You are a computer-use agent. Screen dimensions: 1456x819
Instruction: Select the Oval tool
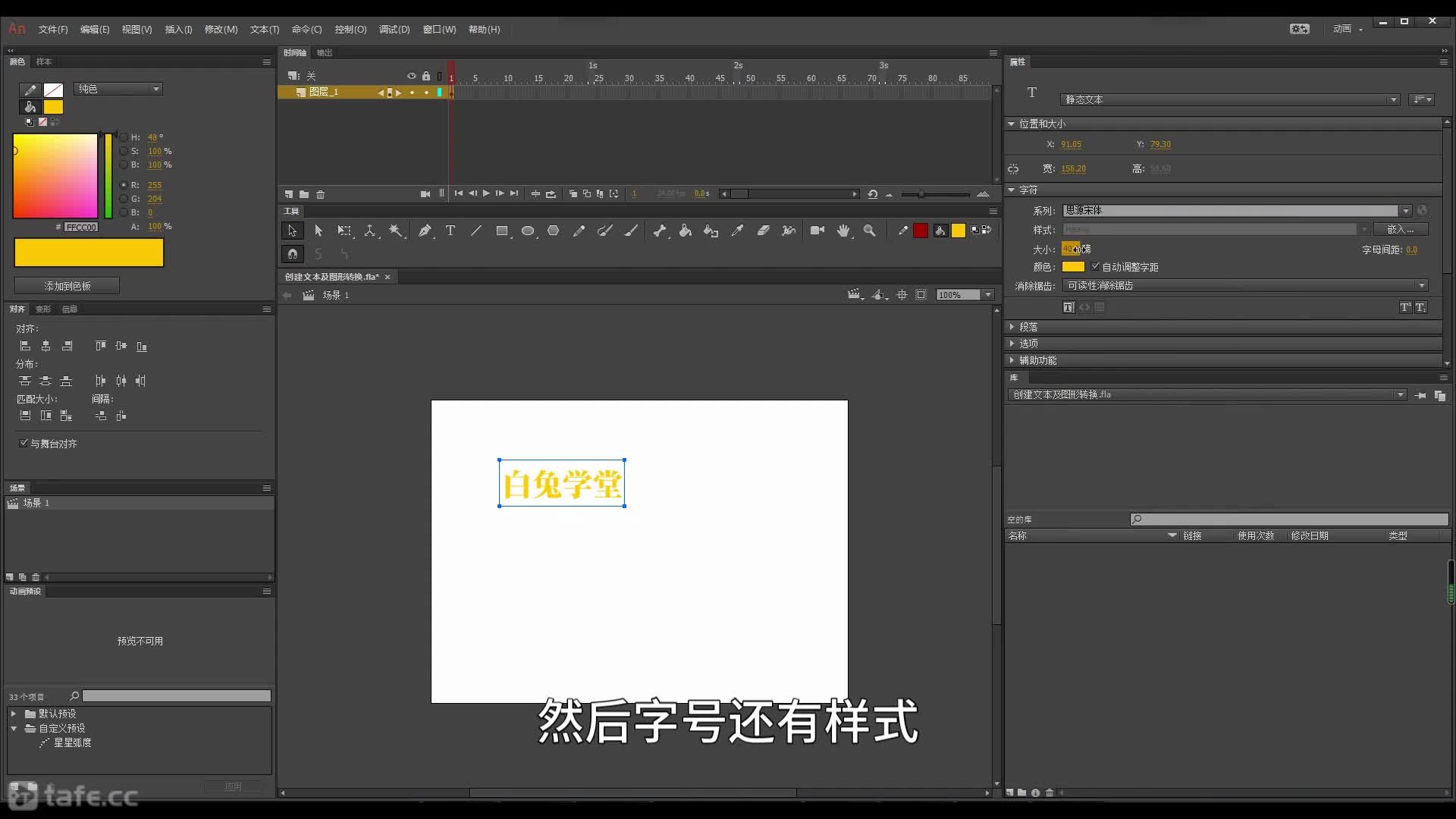(528, 231)
